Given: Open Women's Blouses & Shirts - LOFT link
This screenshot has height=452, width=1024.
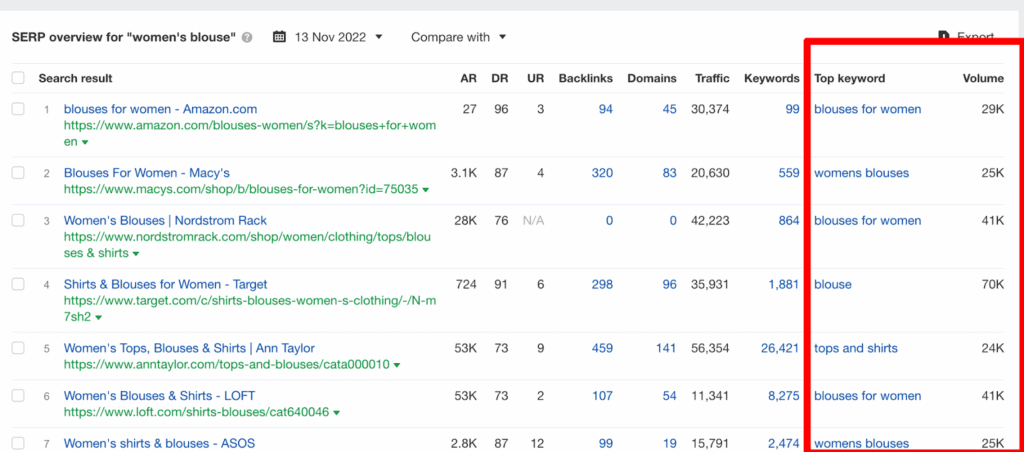Looking at the screenshot, I should (159, 396).
